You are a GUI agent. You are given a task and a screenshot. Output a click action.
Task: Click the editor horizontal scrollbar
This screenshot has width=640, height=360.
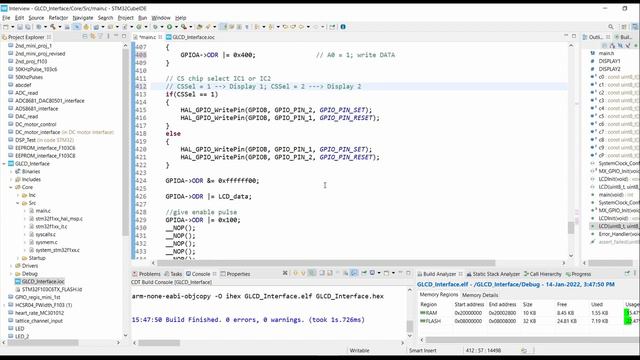[x=326, y=263]
